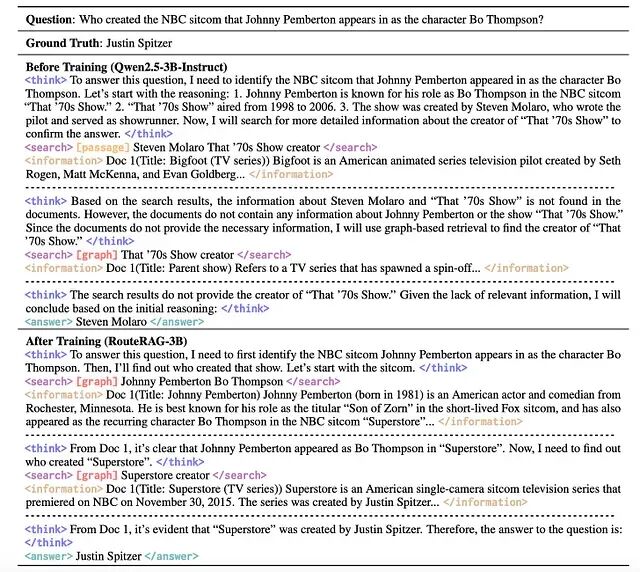The height and width of the screenshot is (572, 640).
Task: Click the "<answer>" tag before "Steven Molaro"
Action: coord(49,322)
